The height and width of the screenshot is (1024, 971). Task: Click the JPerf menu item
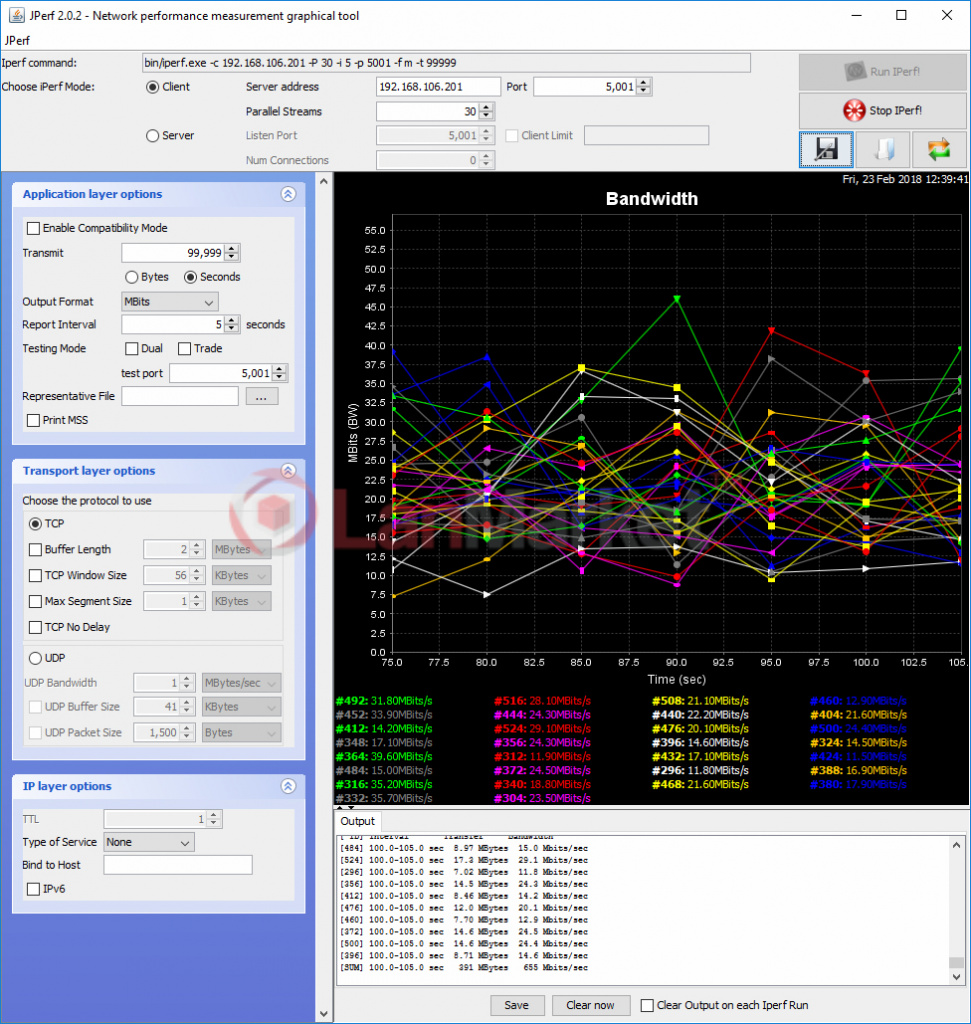click(x=17, y=41)
